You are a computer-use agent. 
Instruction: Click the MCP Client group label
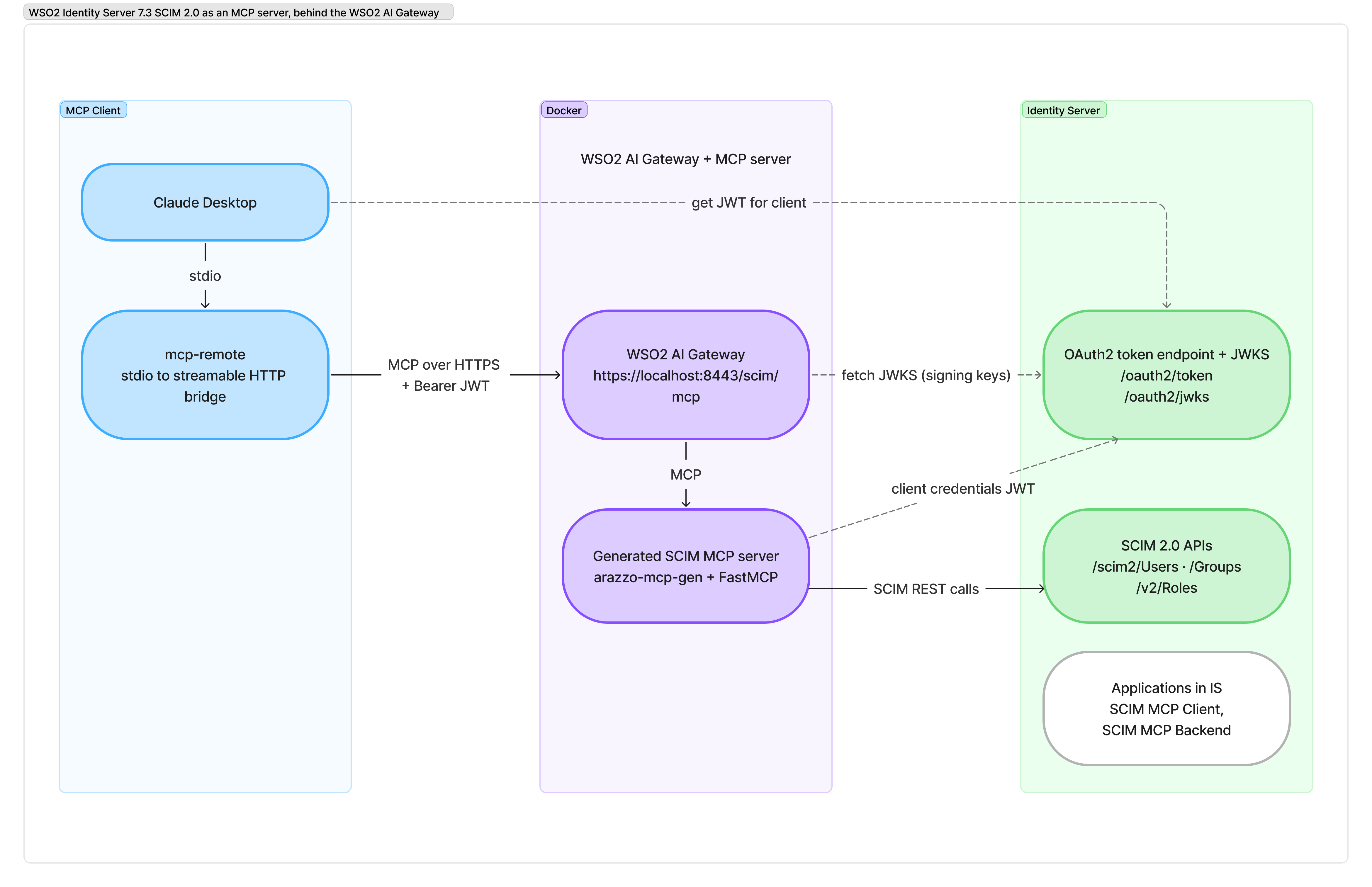click(x=93, y=110)
